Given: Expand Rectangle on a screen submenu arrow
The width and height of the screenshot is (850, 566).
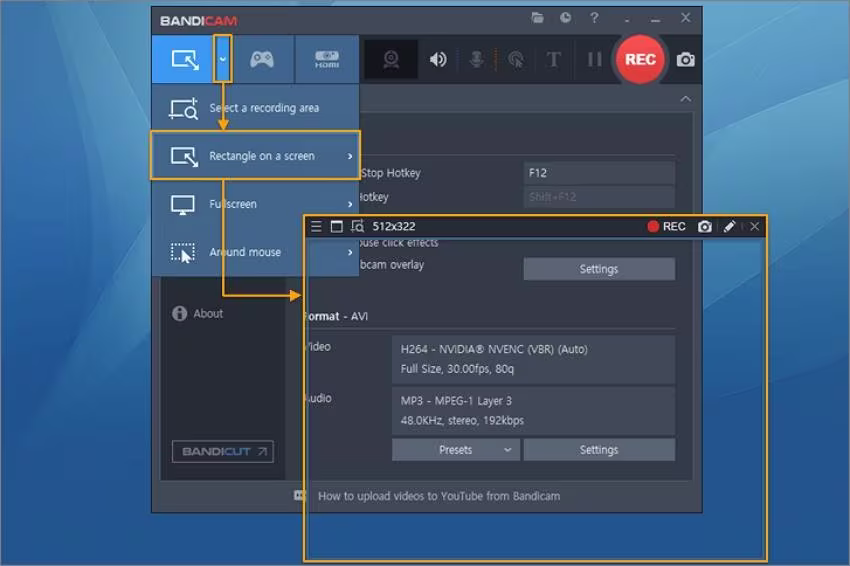Looking at the screenshot, I should (x=350, y=156).
